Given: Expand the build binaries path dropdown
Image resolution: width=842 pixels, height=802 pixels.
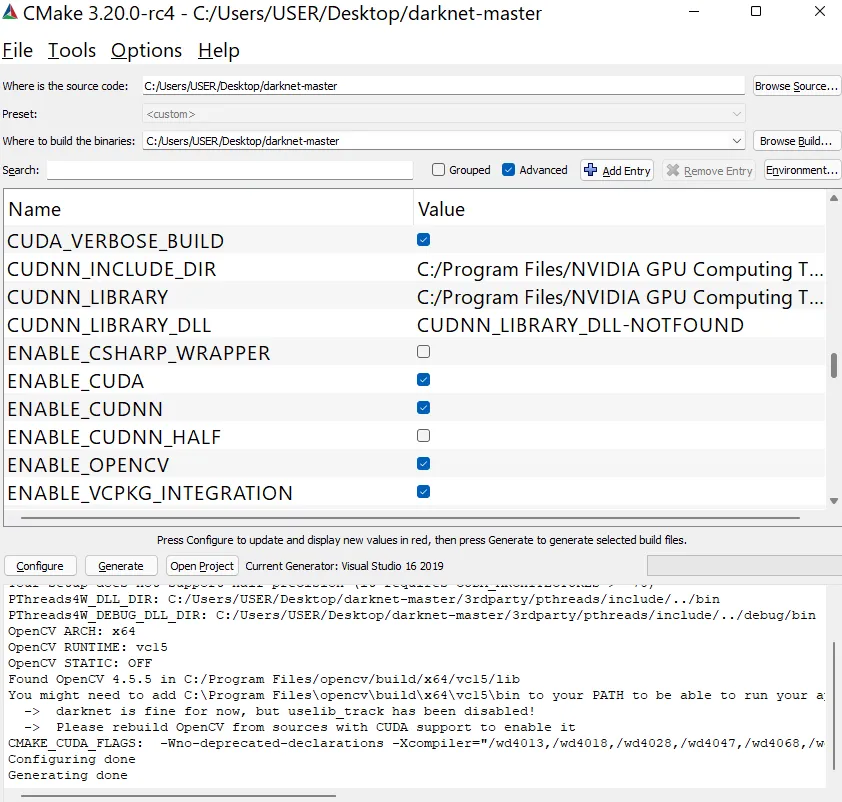Looking at the screenshot, I should pos(737,141).
